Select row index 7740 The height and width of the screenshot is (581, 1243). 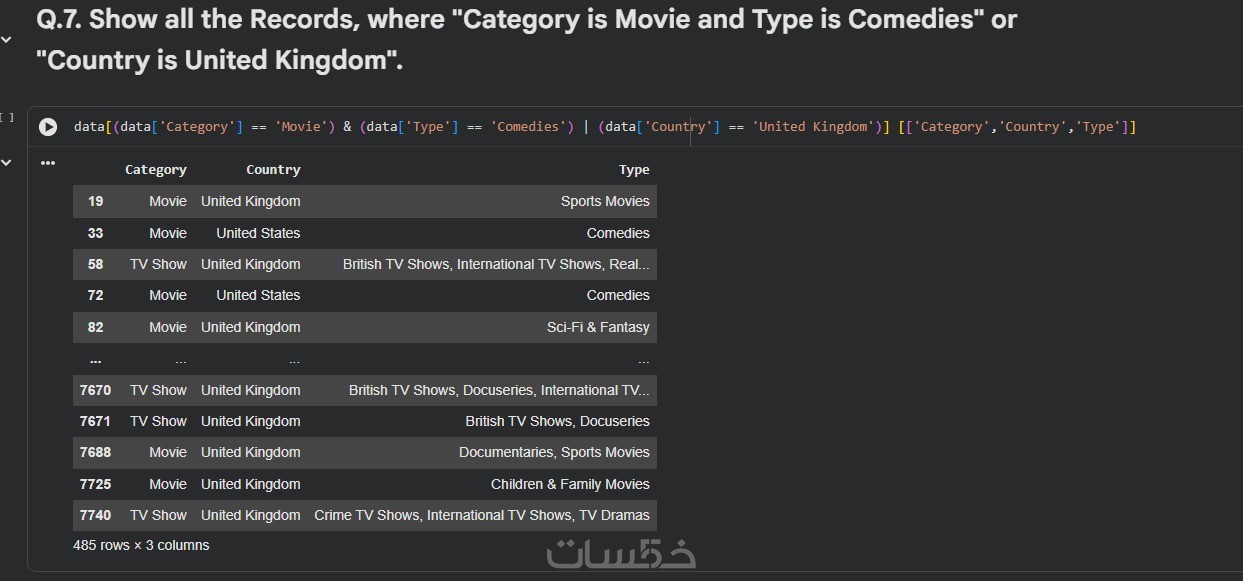(x=95, y=515)
